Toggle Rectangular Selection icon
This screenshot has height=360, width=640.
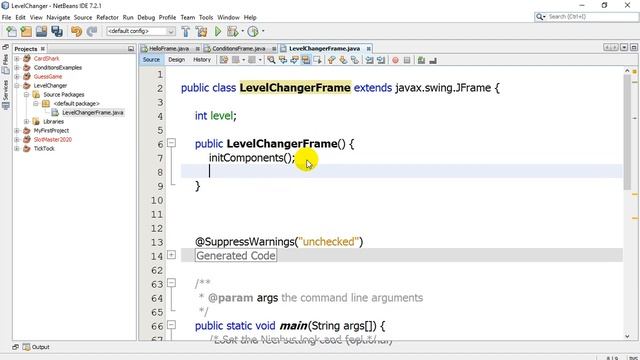[317, 60]
